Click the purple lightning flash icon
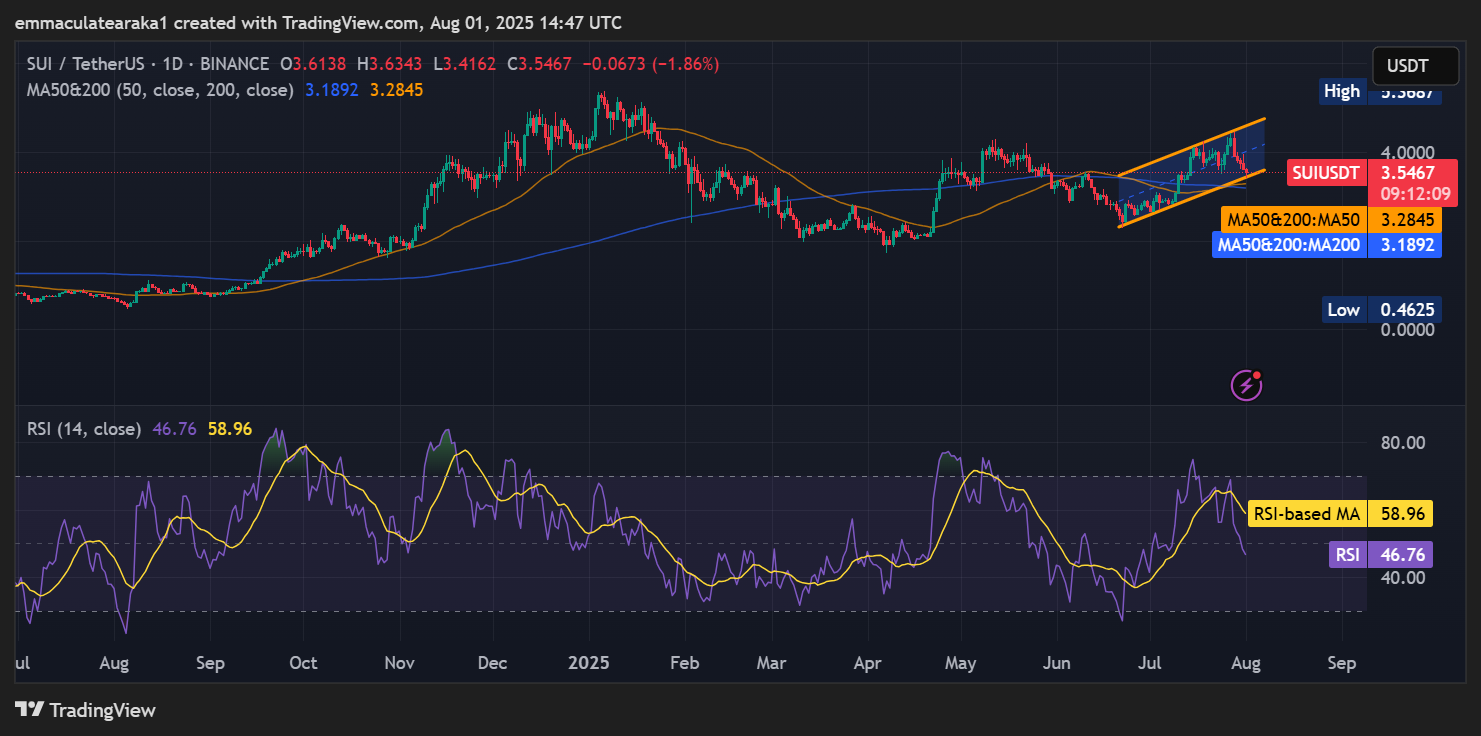Screen dimensions: 1481x736 [x=1247, y=384]
